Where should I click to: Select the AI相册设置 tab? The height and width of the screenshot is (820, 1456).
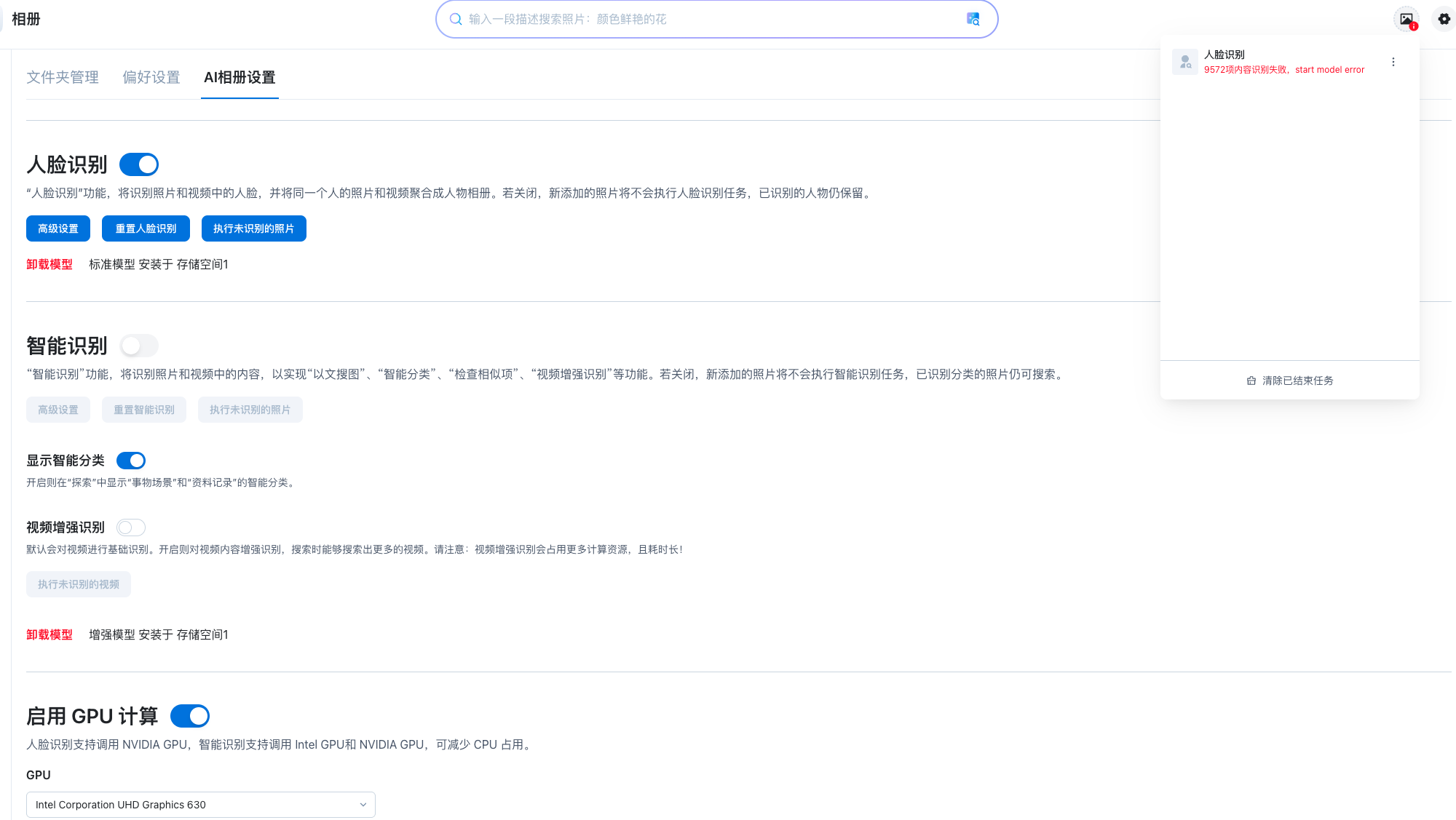[240, 77]
